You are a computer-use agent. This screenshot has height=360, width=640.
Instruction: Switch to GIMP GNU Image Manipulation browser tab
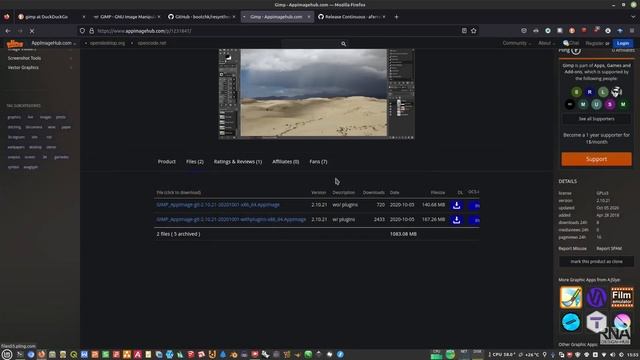[127, 17]
